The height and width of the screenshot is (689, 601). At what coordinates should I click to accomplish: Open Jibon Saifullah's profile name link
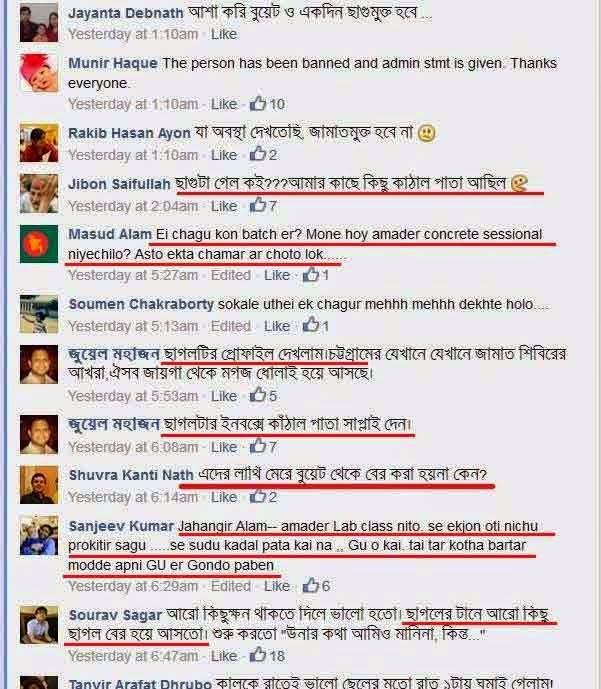tap(119, 184)
